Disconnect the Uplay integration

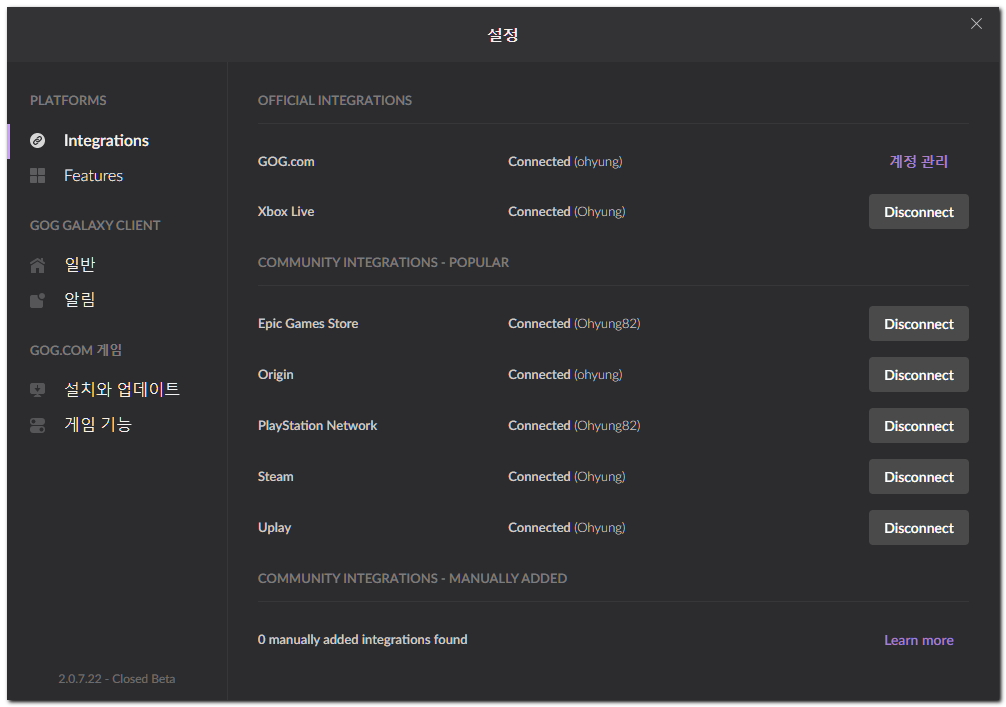click(919, 528)
